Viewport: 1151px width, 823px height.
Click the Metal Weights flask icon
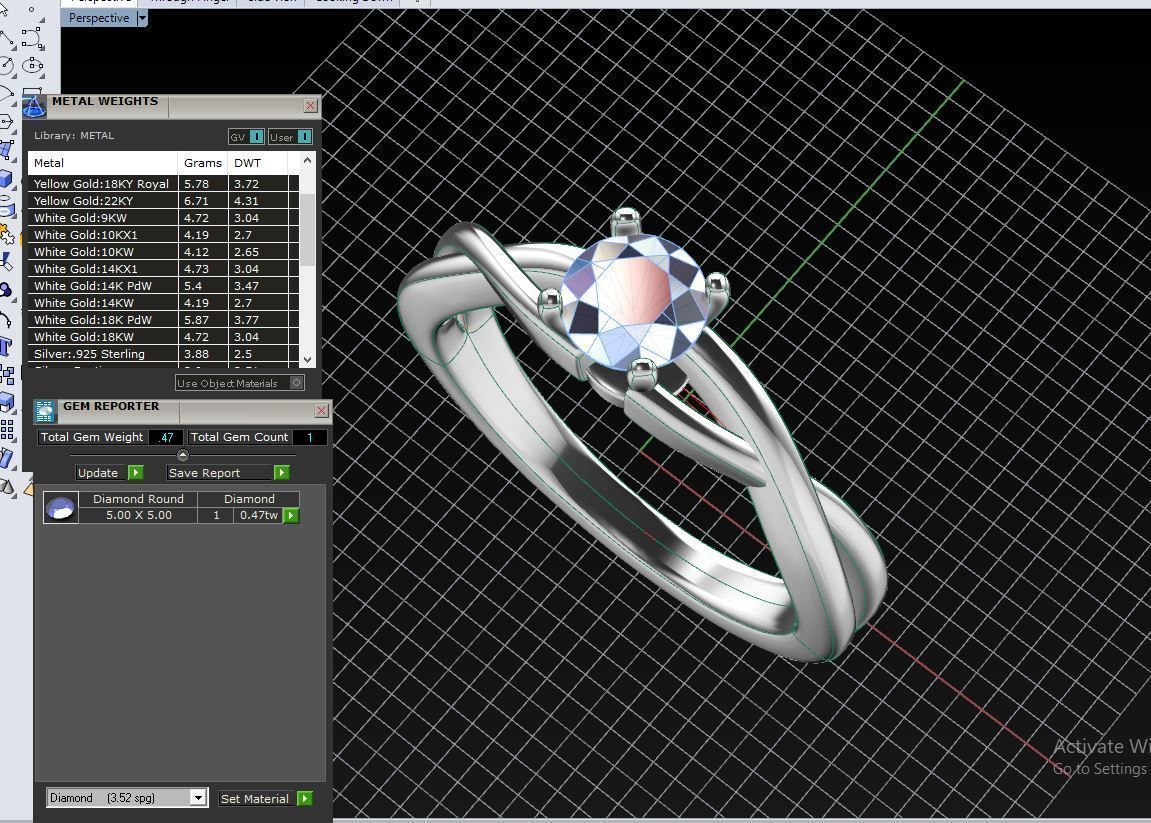(x=34, y=106)
